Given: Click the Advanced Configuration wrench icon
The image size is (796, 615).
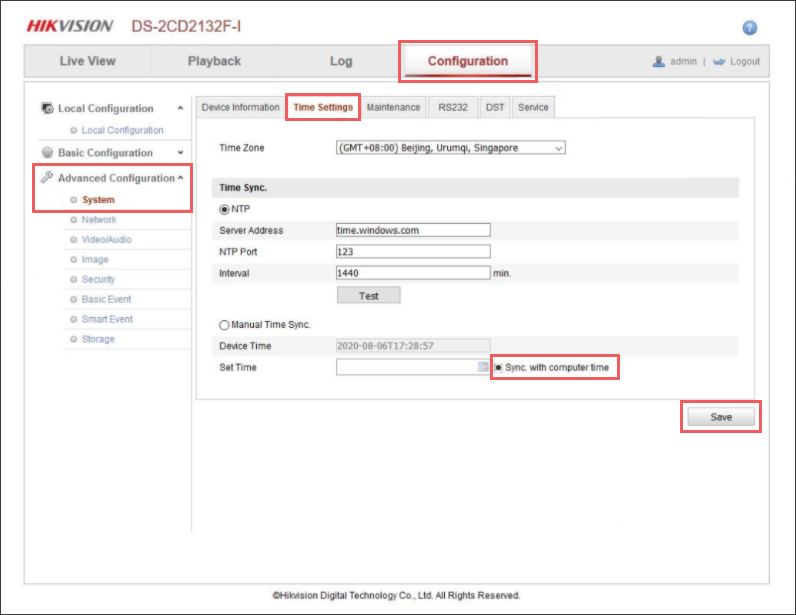Looking at the screenshot, I should pos(47,178).
